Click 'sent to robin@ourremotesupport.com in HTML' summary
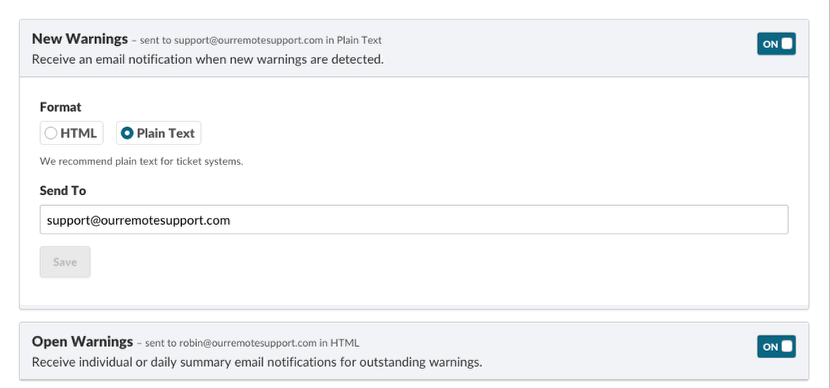The height and width of the screenshot is (388, 830). tap(252, 343)
